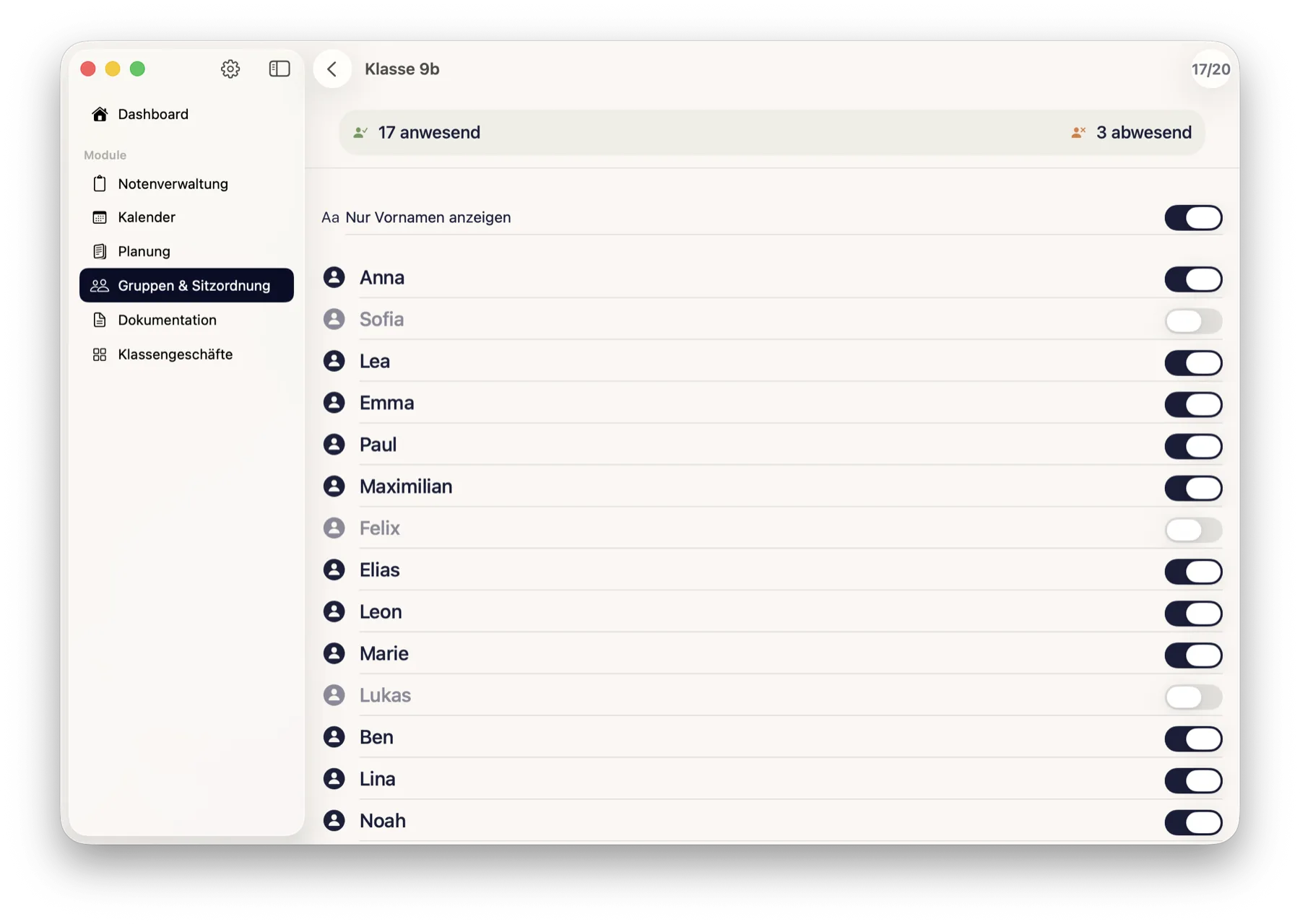
Task: Select the name 'Marie' in list
Action: tap(384, 654)
